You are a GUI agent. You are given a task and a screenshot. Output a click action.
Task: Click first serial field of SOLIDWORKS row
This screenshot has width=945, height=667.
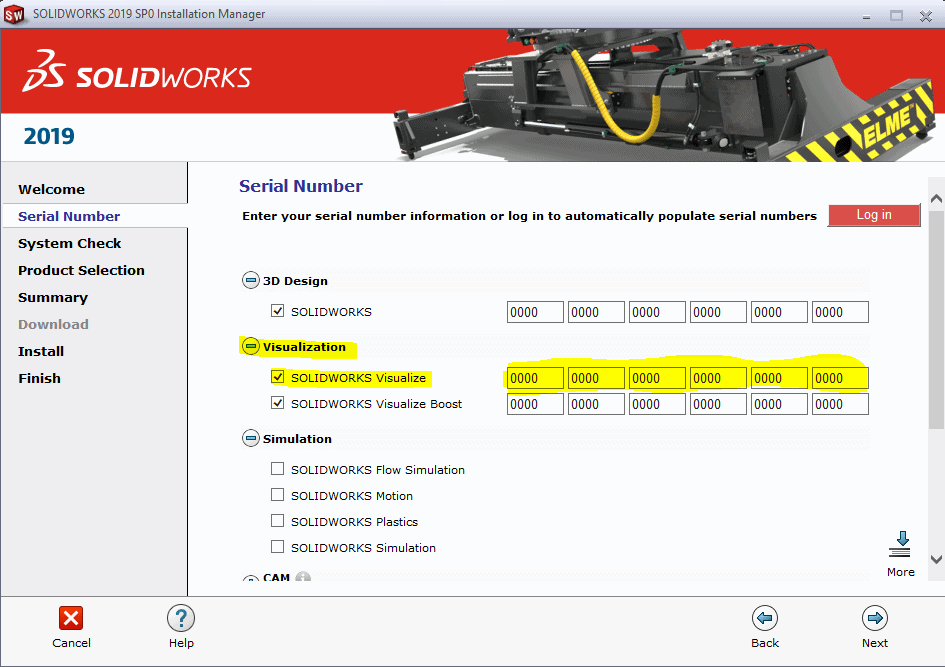pyautogui.click(x=535, y=312)
